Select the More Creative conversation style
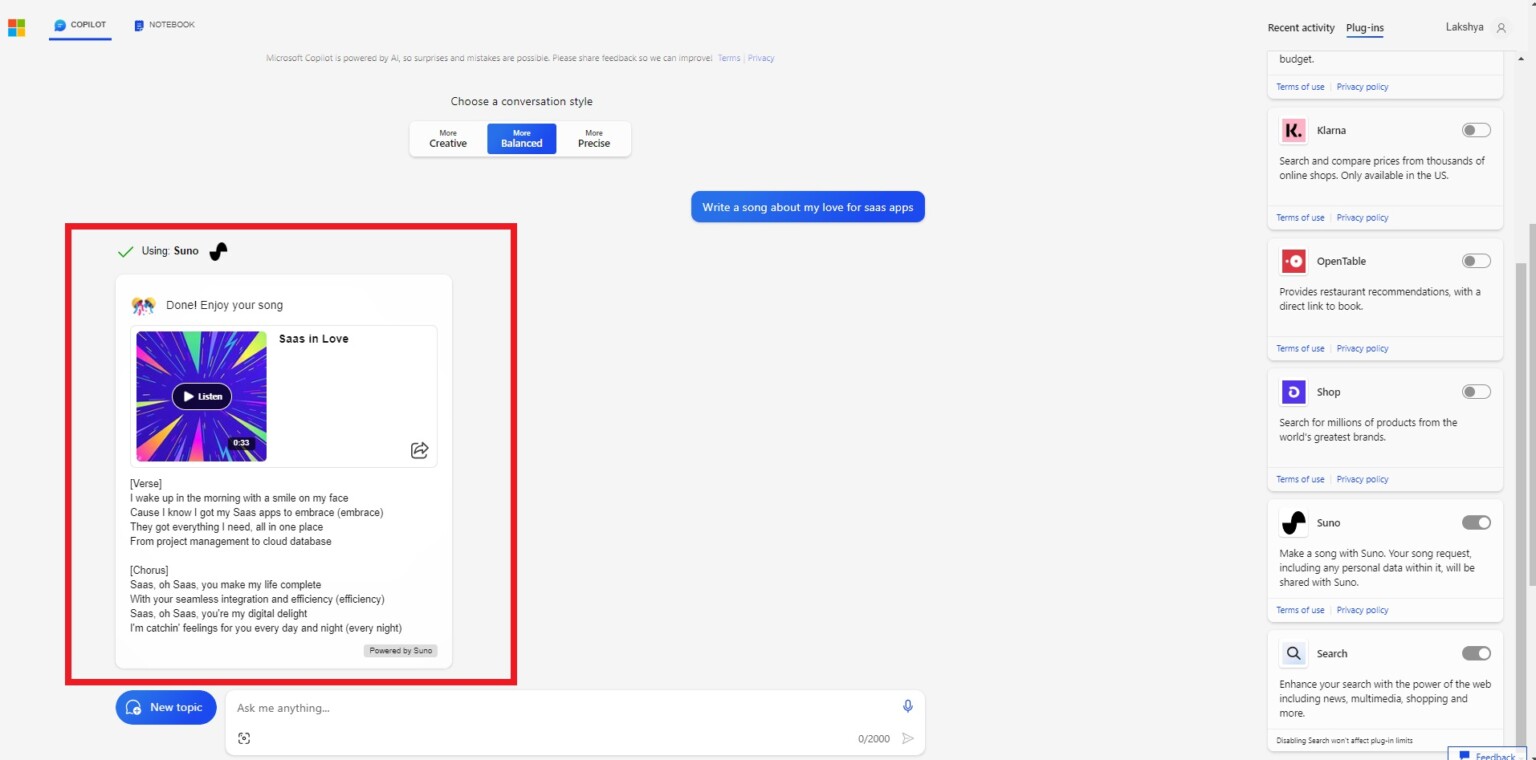This screenshot has width=1536, height=760. [x=447, y=138]
